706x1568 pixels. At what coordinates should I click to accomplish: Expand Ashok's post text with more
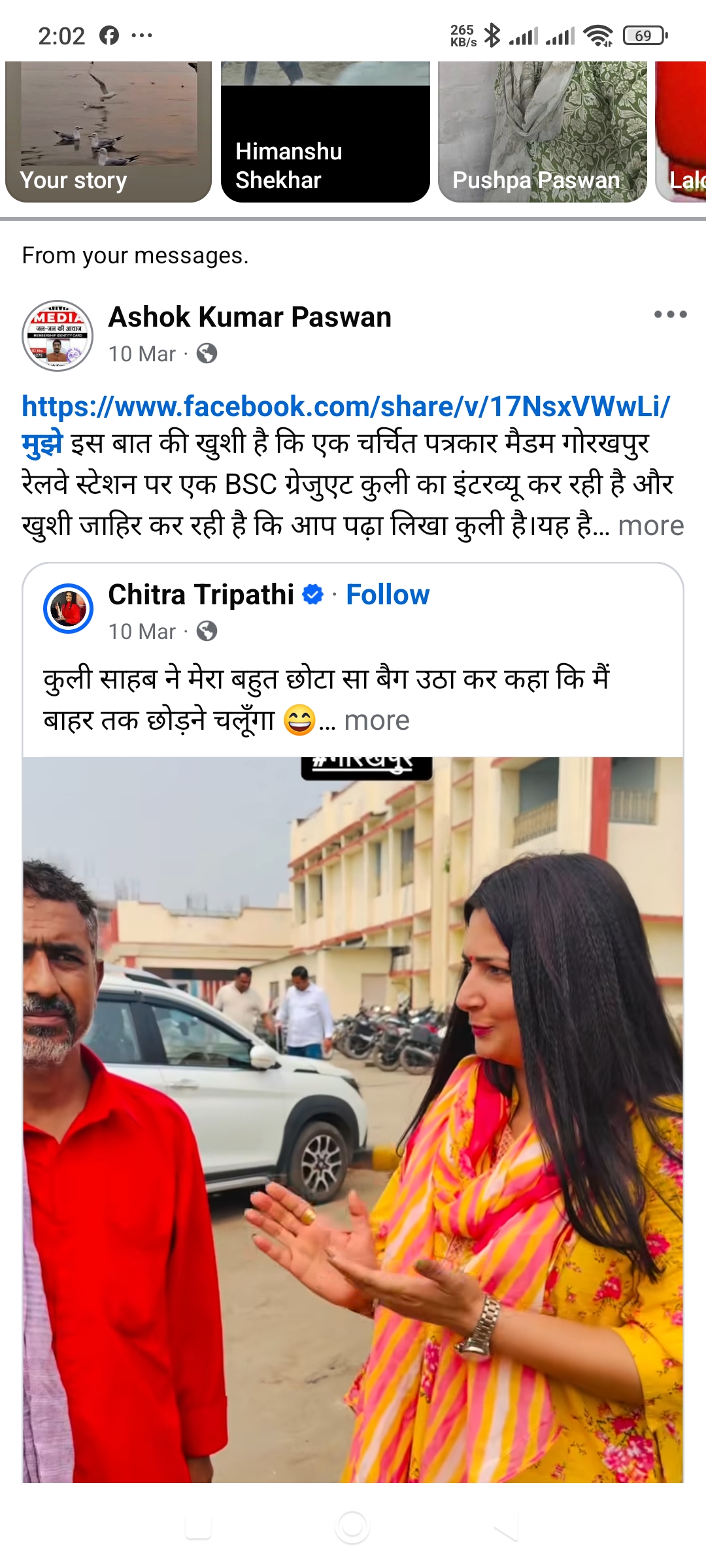click(x=651, y=525)
